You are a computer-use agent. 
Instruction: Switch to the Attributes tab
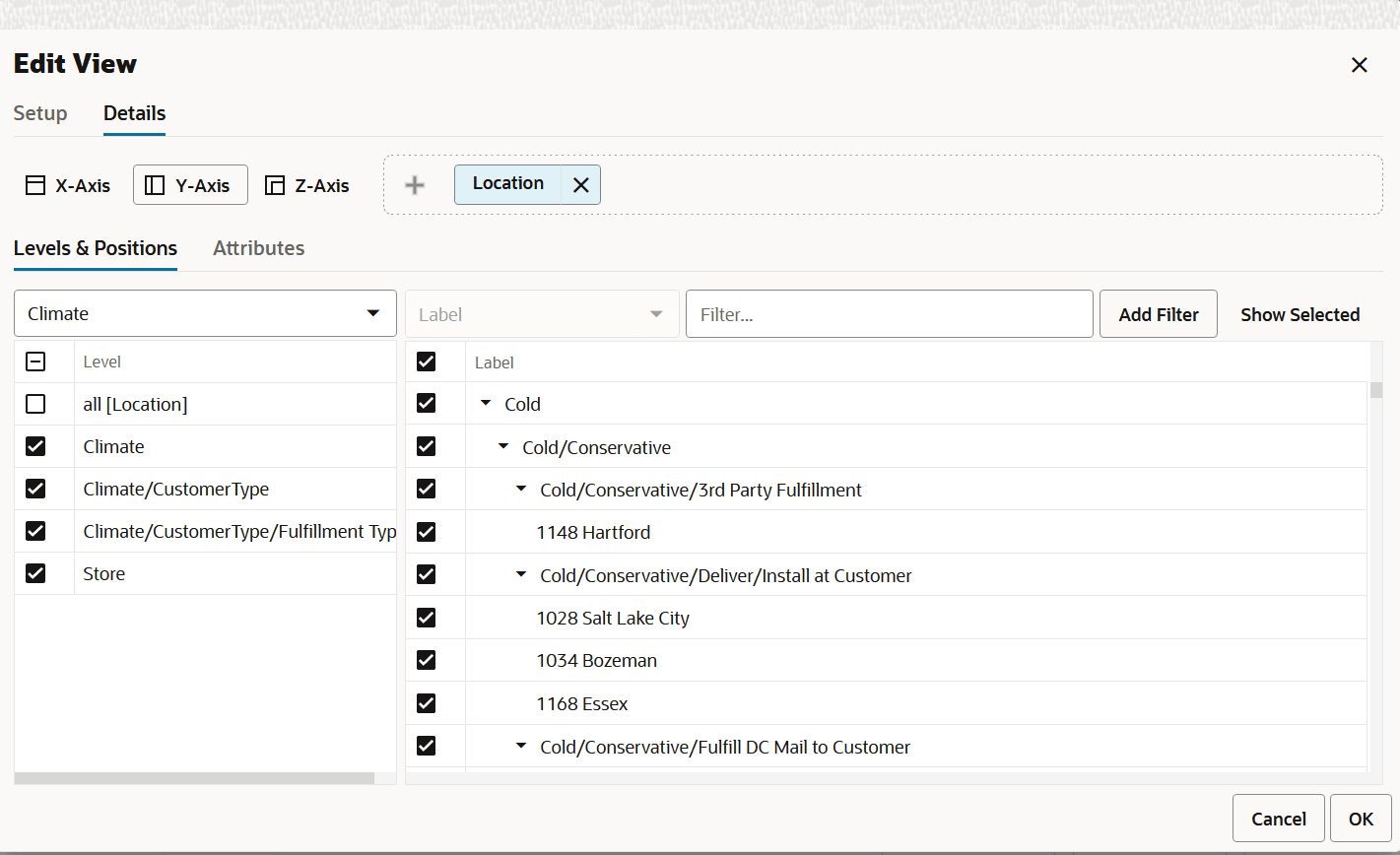click(x=259, y=248)
